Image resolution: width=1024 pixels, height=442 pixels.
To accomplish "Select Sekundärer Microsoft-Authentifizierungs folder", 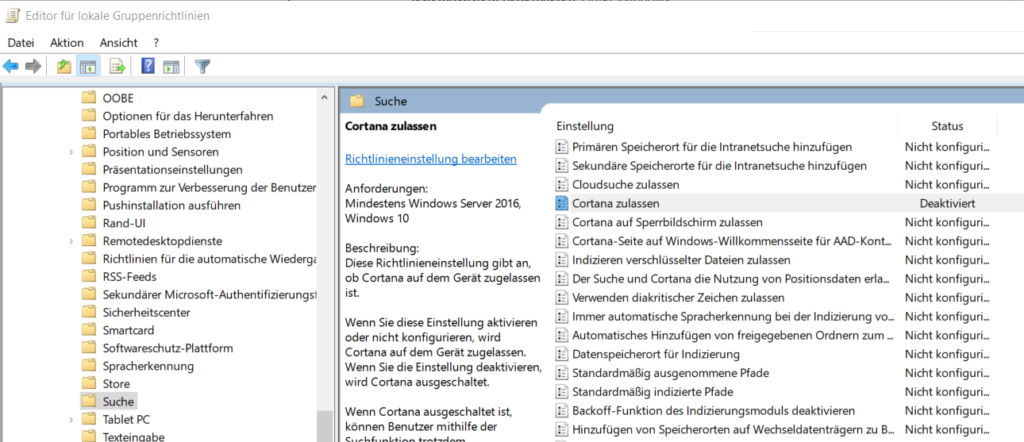I will tap(209, 294).
